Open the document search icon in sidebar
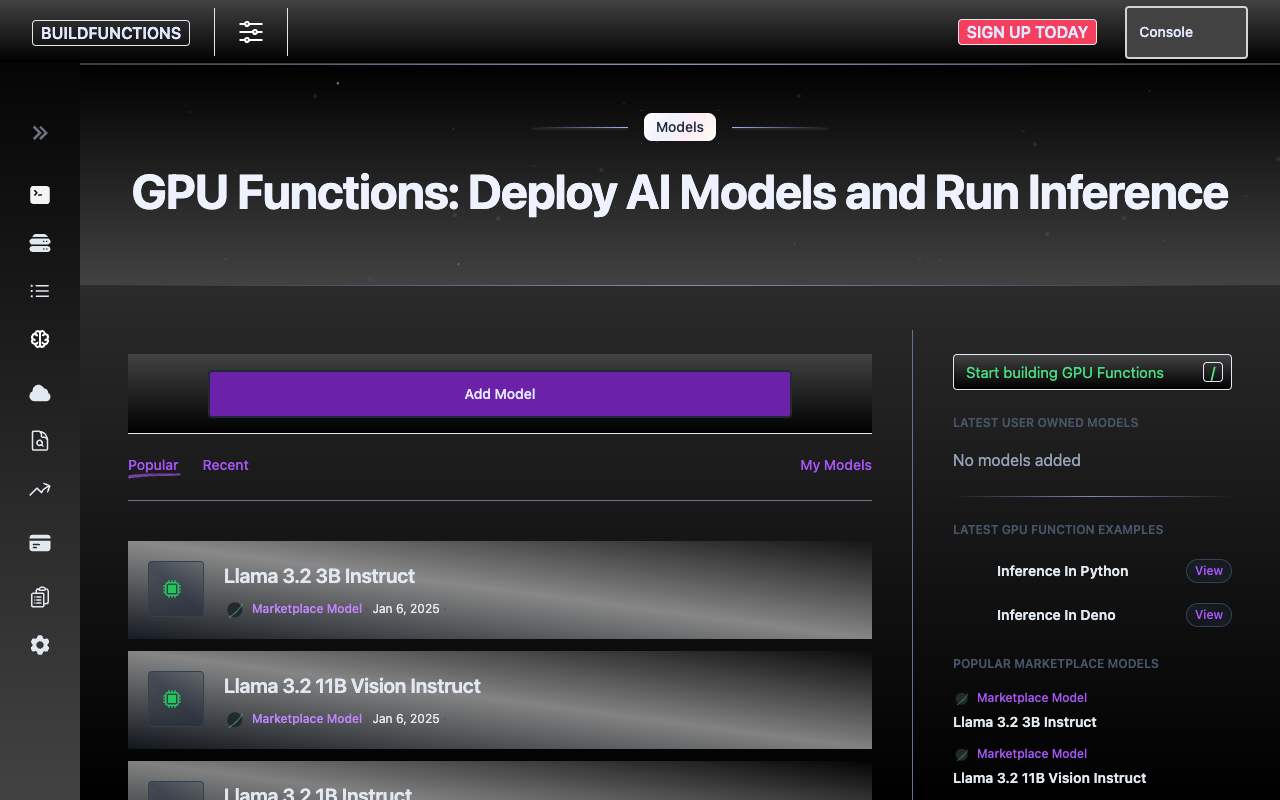Image resolution: width=1280 pixels, height=800 pixels. coord(40,441)
